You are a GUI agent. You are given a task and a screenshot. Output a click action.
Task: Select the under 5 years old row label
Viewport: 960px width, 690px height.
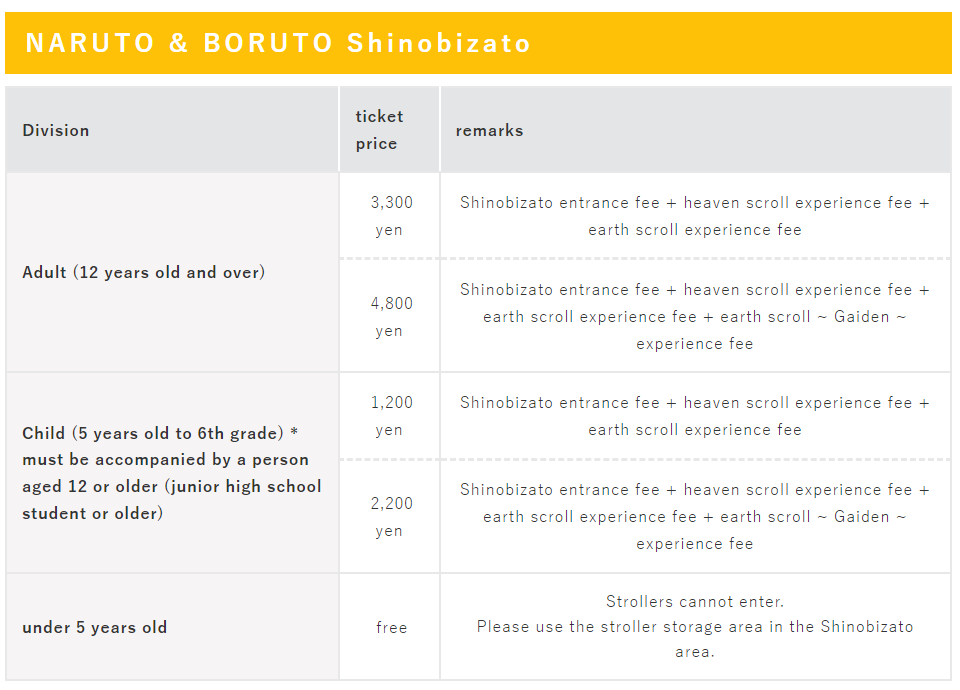click(x=94, y=628)
